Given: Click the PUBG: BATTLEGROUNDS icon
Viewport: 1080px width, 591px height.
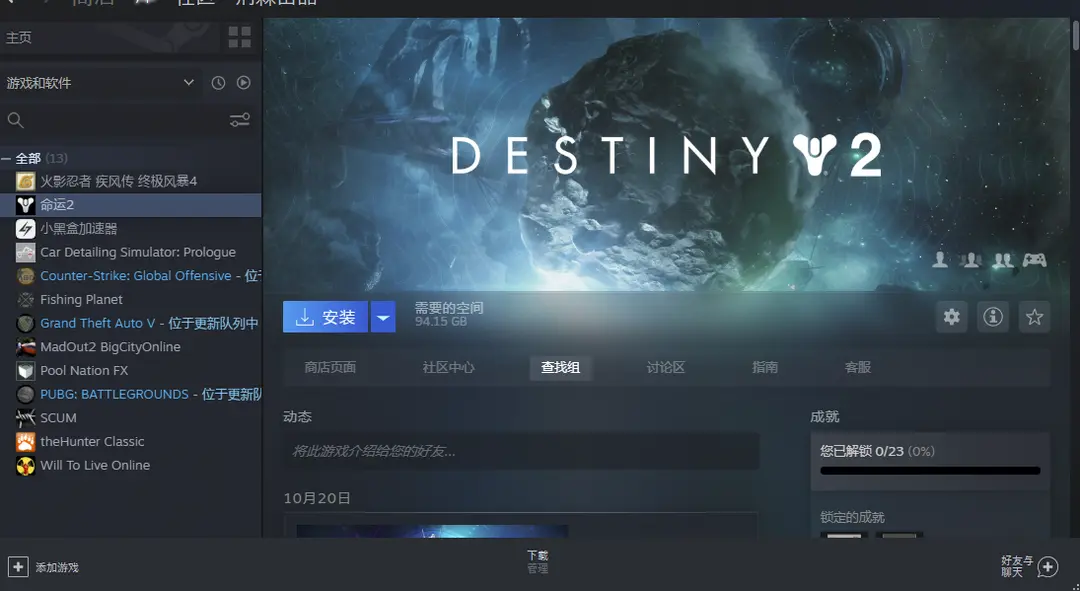Looking at the screenshot, I should click(25, 394).
